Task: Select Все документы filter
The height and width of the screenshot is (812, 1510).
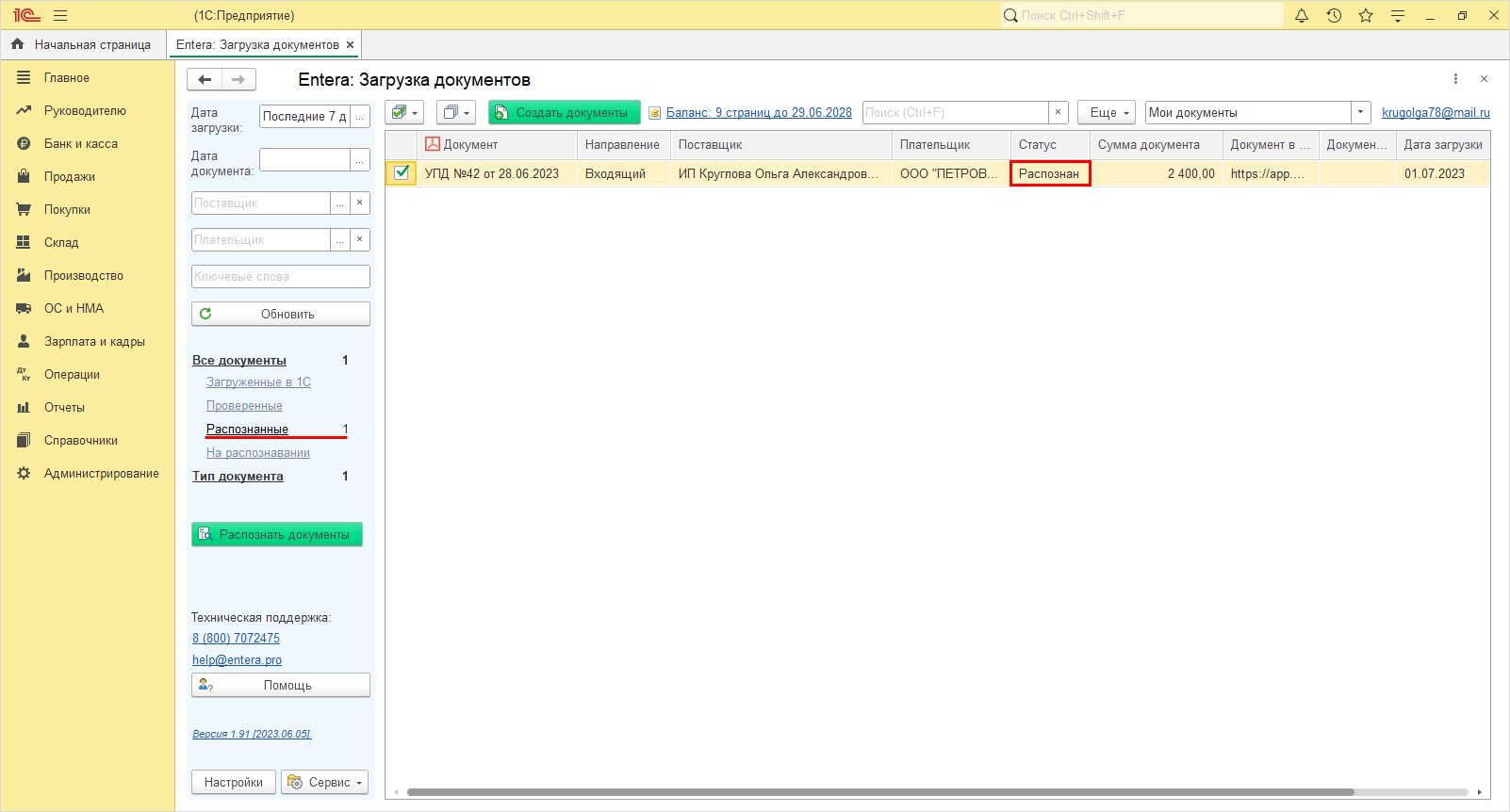Action: click(x=239, y=361)
